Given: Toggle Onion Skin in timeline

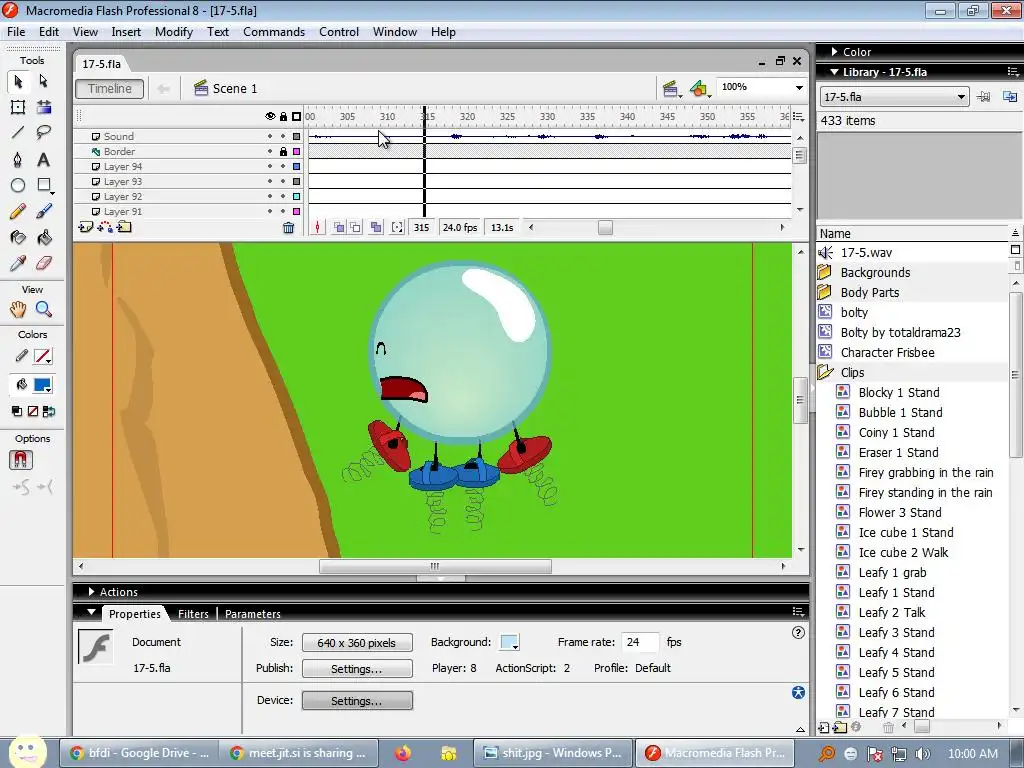Looking at the screenshot, I should [339, 227].
